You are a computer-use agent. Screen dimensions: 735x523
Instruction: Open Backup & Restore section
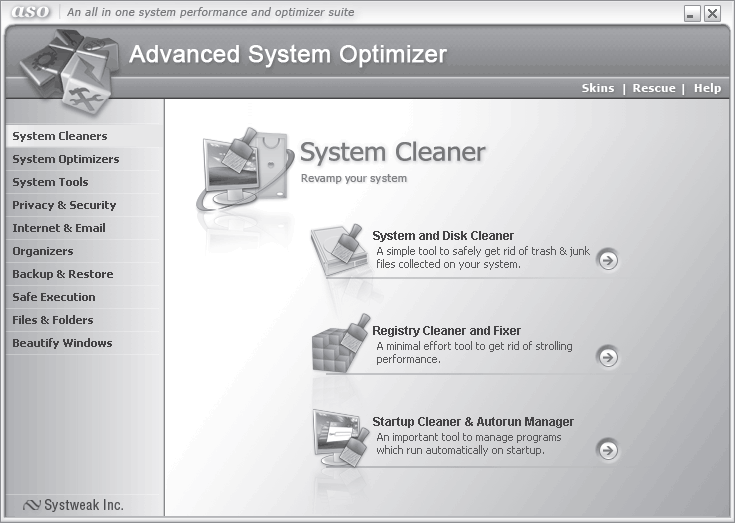point(62,274)
